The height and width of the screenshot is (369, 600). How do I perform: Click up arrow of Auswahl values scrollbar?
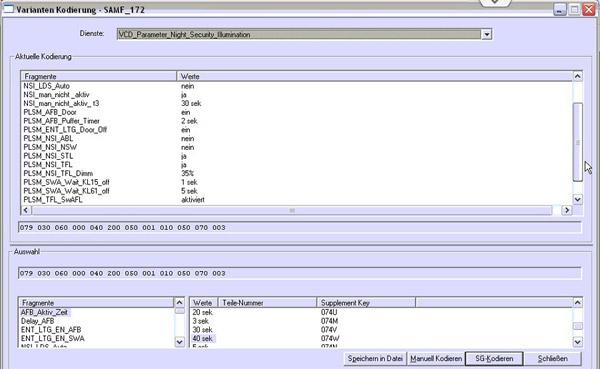(x=577, y=303)
